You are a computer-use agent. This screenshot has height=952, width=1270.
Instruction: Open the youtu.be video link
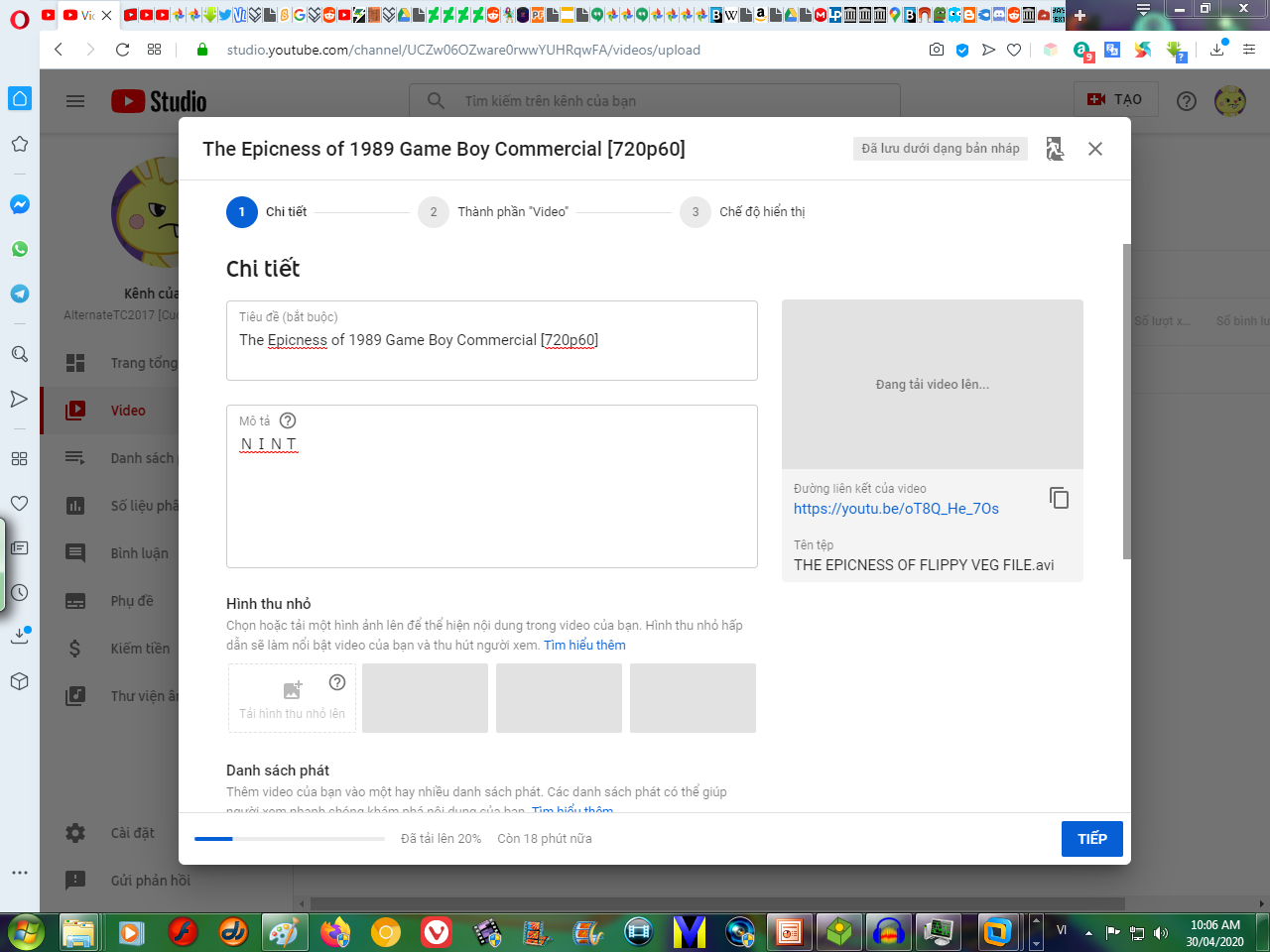pos(896,509)
